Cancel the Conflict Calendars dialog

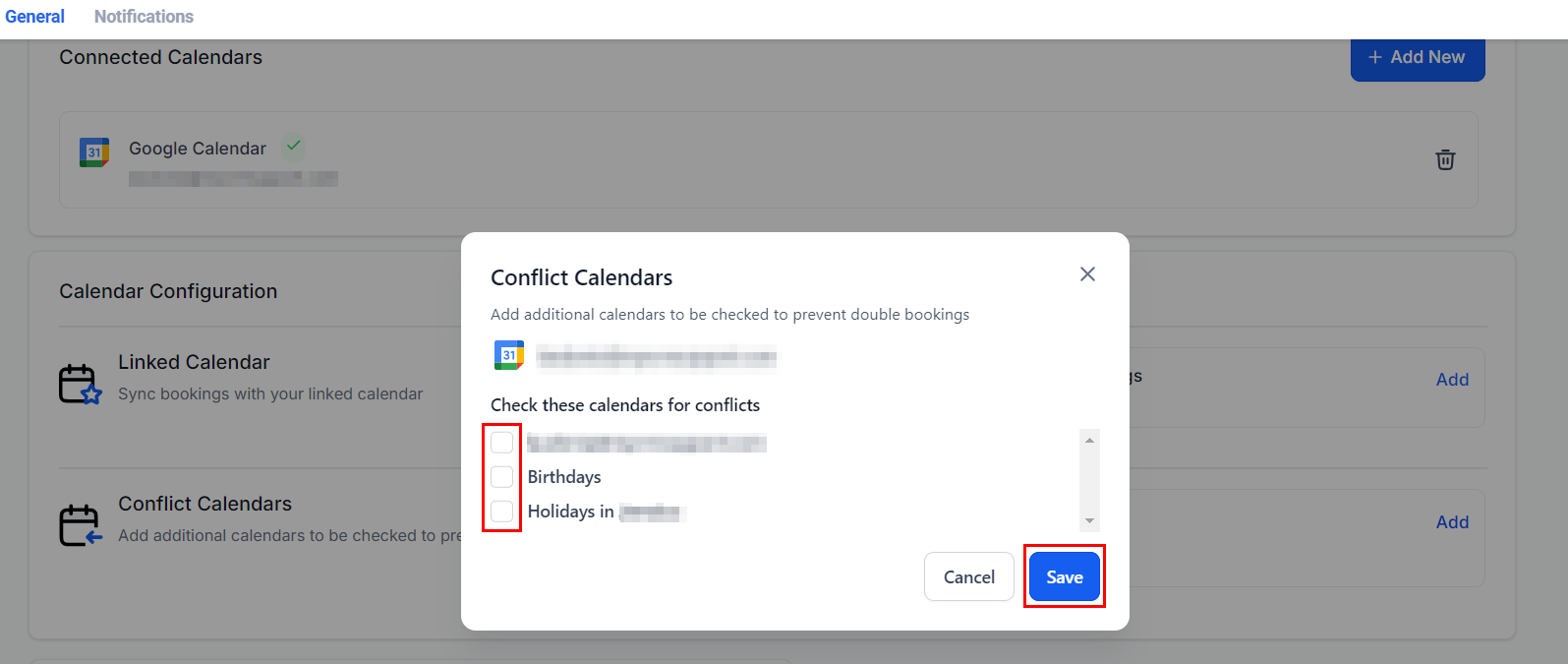(968, 576)
